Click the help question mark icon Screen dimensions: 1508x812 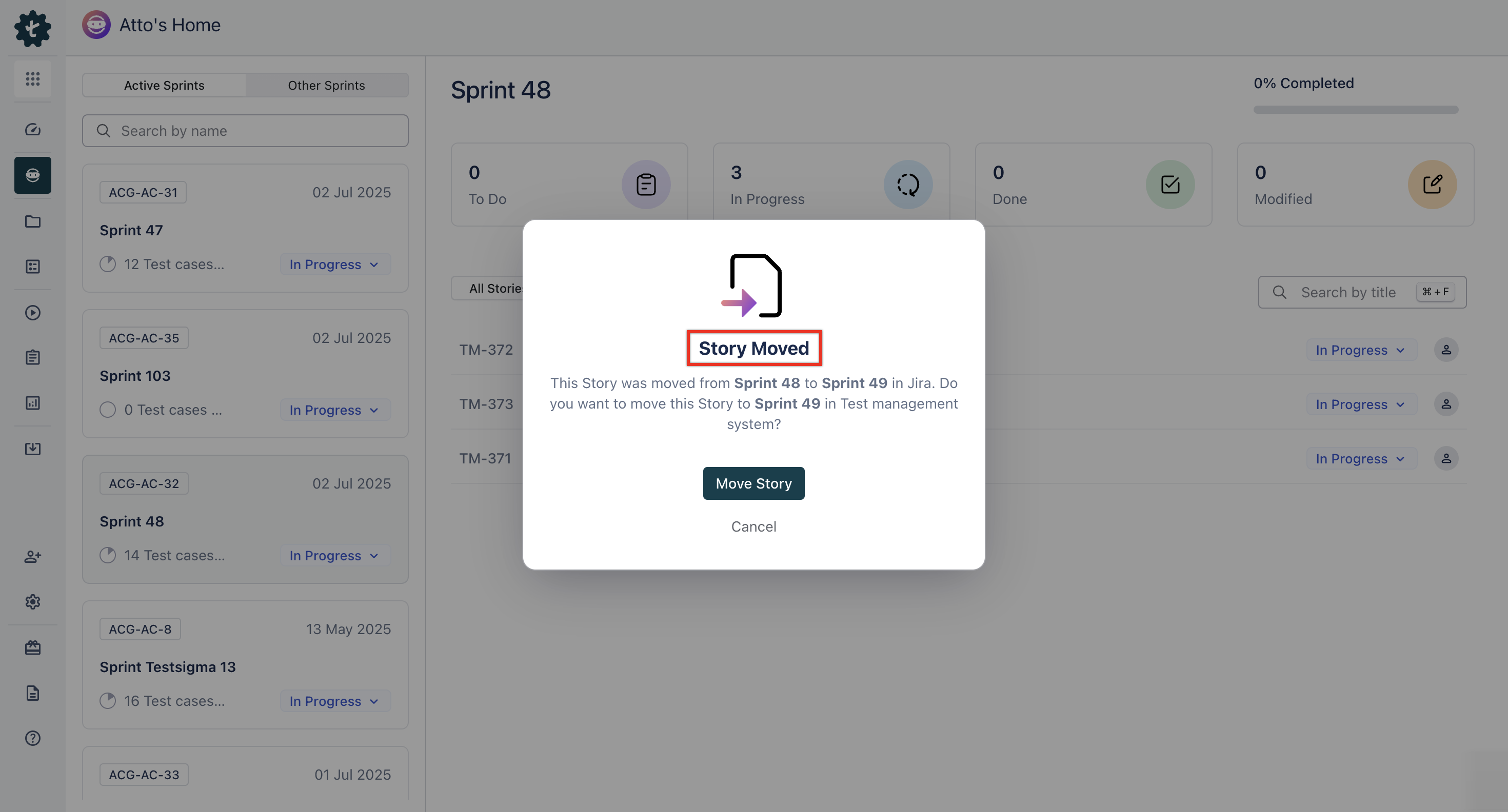[x=33, y=738]
